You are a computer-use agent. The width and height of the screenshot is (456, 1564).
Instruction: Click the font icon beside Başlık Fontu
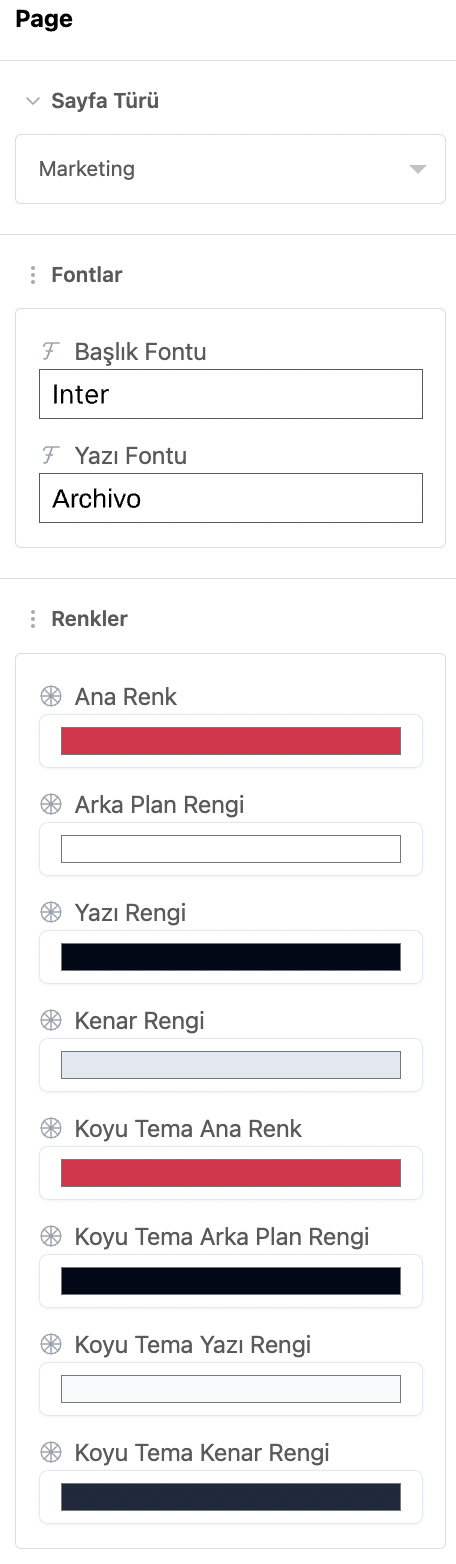(50, 351)
